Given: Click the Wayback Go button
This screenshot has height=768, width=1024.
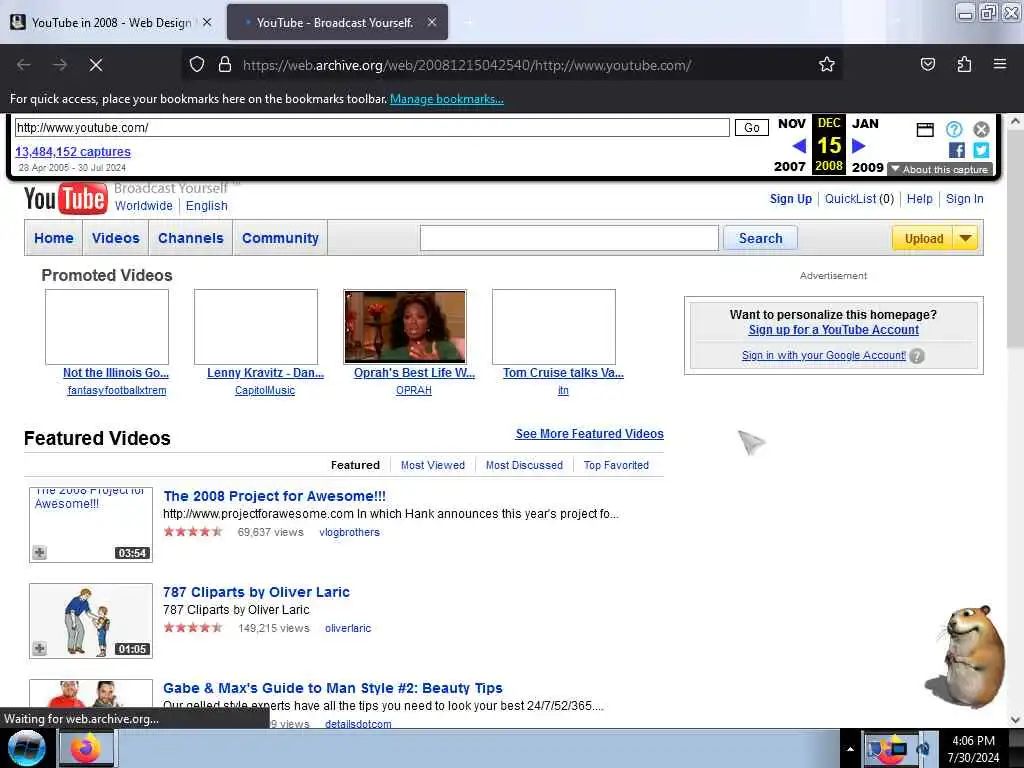Looking at the screenshot, I should [x=751, y=127].
